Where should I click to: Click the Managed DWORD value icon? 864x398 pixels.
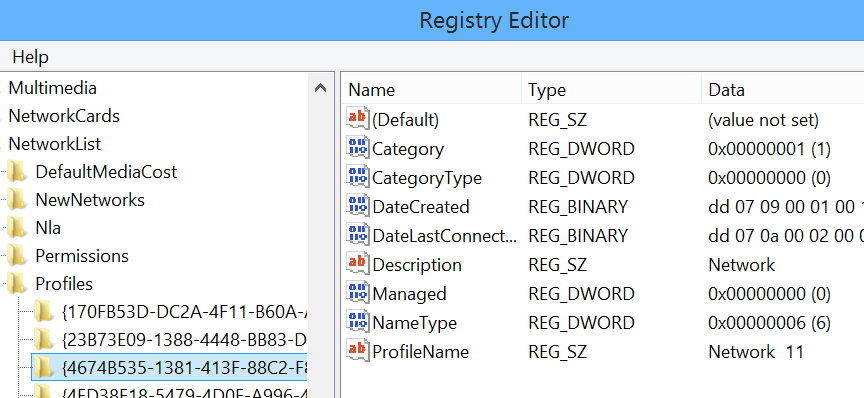click(358, 293)
